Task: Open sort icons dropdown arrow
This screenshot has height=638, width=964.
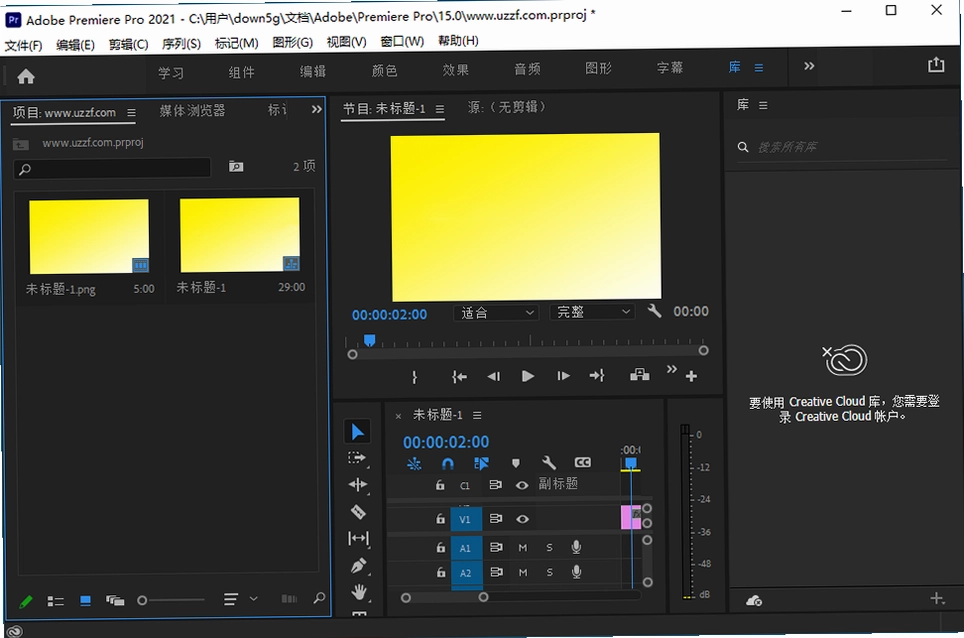Action: pyautogui.click(x=253, y=598)
